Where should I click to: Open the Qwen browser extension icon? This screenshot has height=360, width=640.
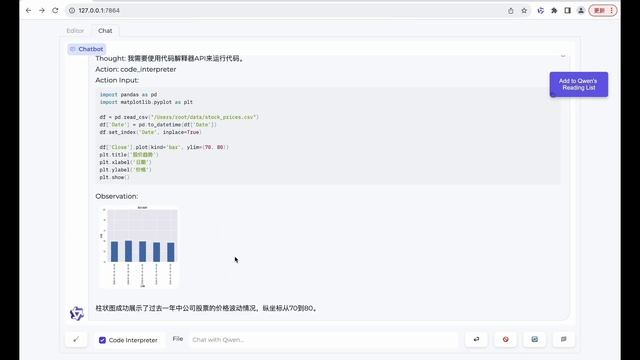[x=540, y=11]
